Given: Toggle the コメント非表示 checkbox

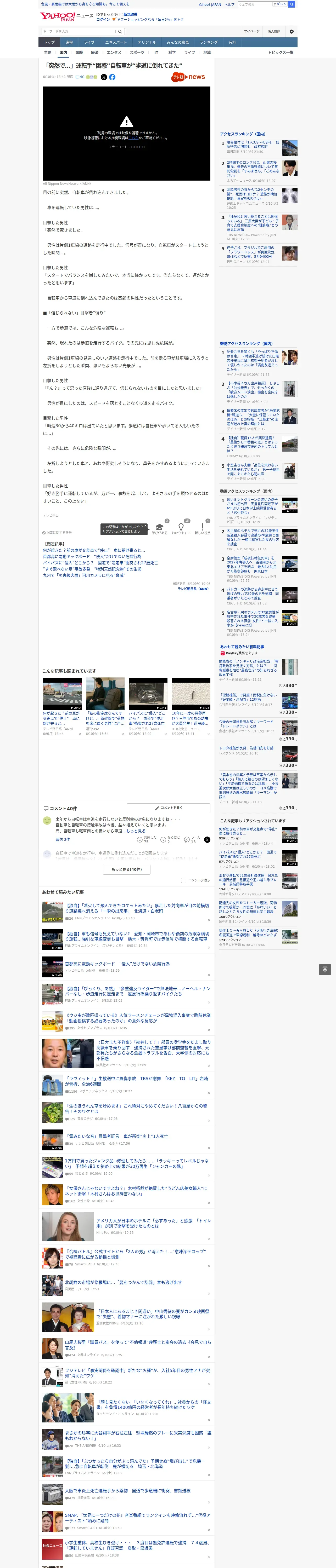Looking at the screenshot, I should coord(183,880).
